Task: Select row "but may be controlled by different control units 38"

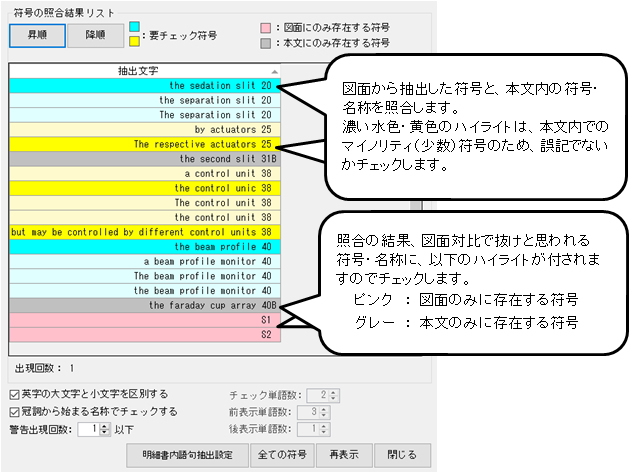Action: click(145, 232)
